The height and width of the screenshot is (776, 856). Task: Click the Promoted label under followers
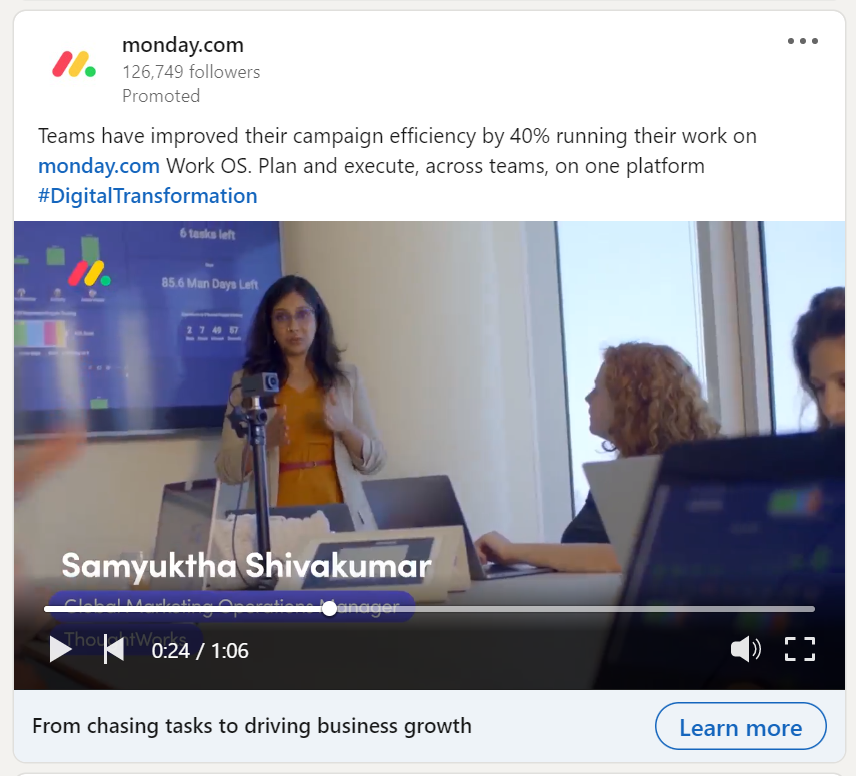[x=161, y=96]
